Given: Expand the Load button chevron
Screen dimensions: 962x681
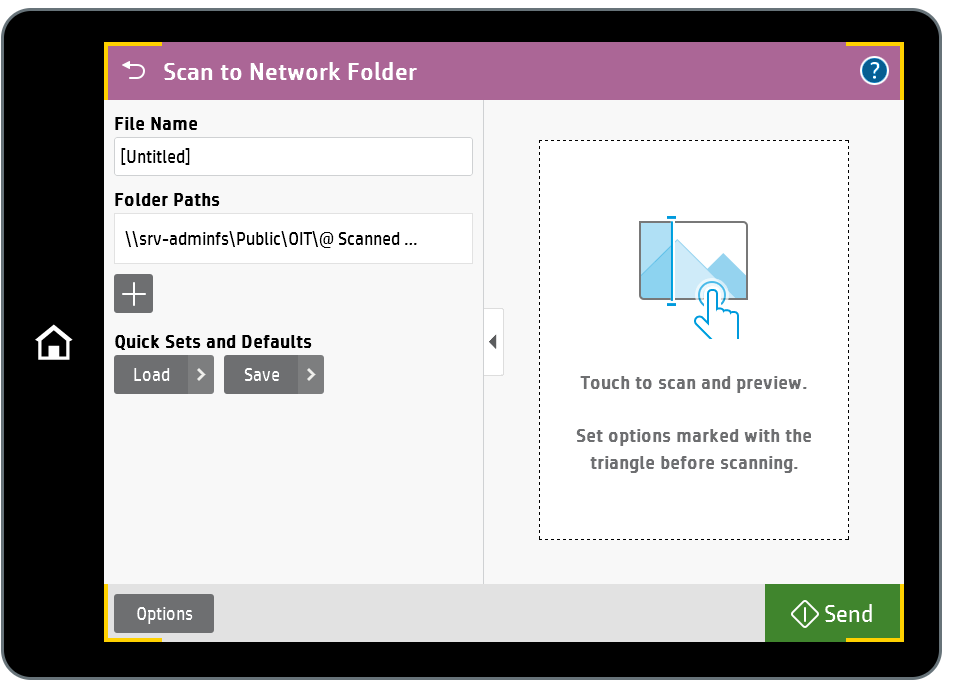Looking at the screenshot, I should [201, 375].
